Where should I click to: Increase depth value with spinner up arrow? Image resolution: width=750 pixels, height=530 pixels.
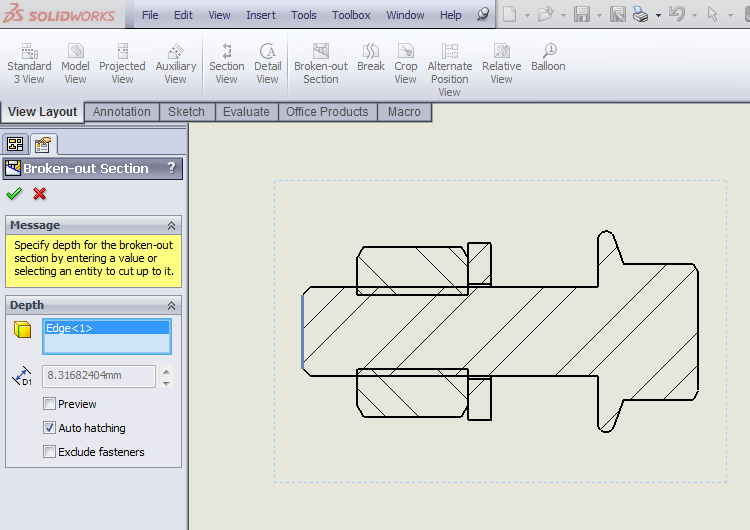tap(166, 371)
